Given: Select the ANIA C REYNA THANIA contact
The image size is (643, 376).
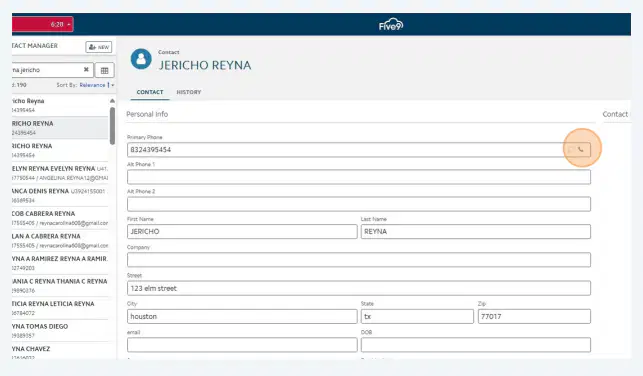Looking at the screenshot, I should tap(60, 285).
